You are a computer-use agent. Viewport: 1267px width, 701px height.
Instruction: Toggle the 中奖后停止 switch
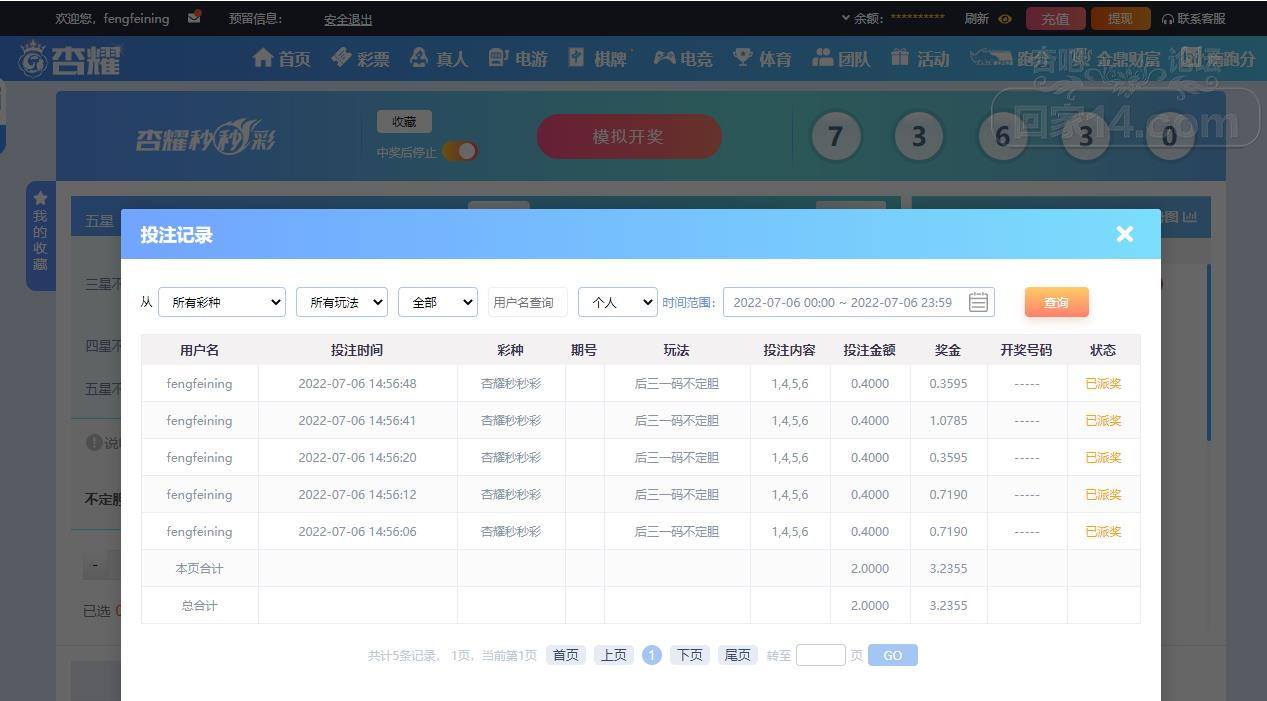(460, 151)
